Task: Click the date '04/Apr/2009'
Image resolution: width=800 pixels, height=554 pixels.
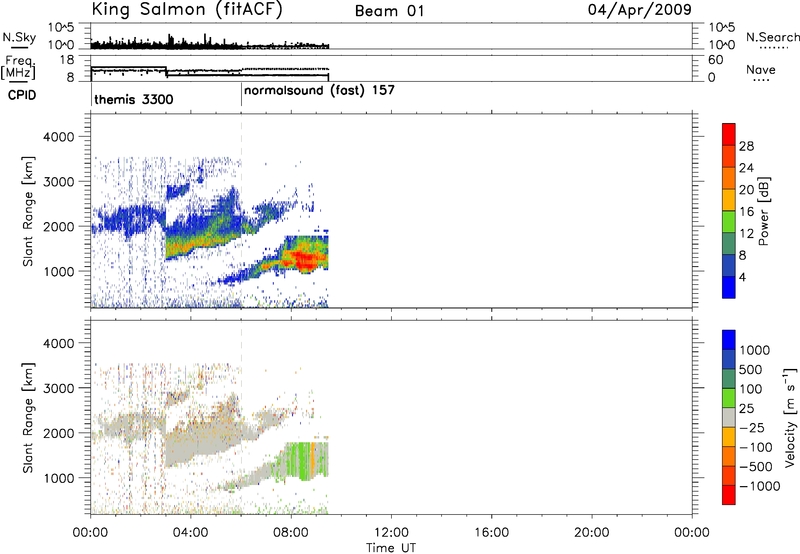Action: coord(640,10)
